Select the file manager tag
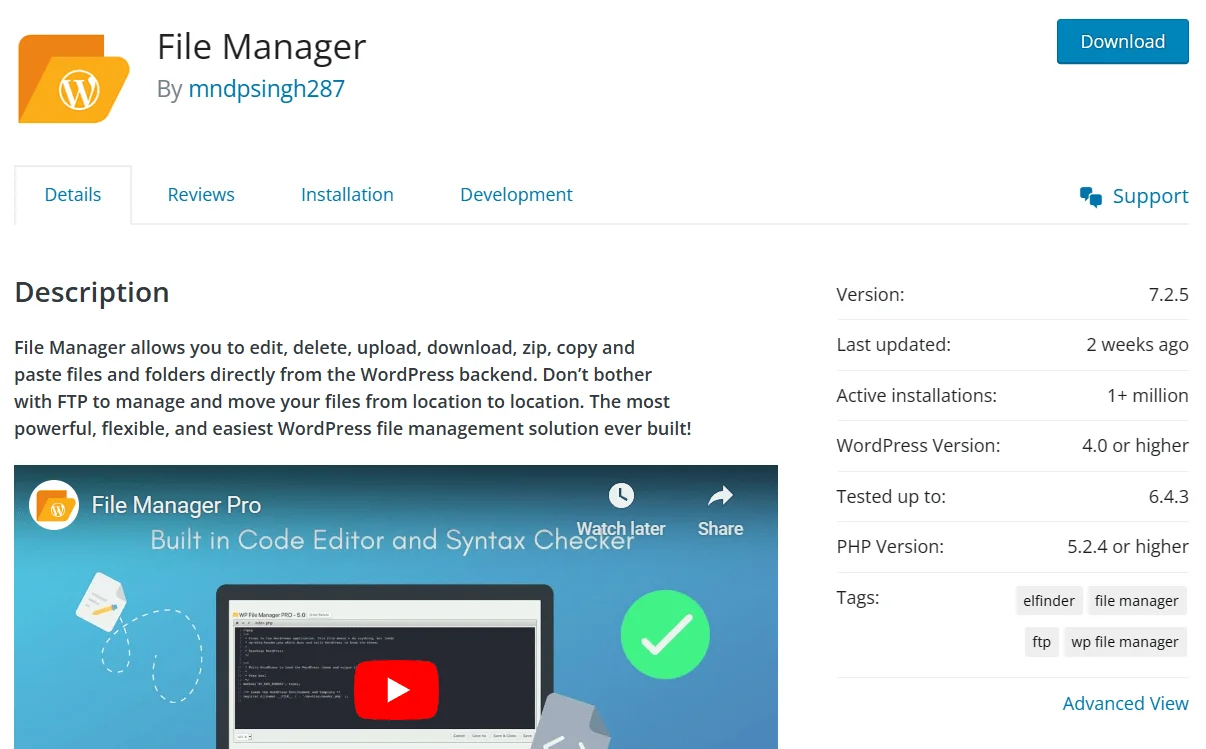Viewport: 1206px width, 749px height. point(1137,601)
